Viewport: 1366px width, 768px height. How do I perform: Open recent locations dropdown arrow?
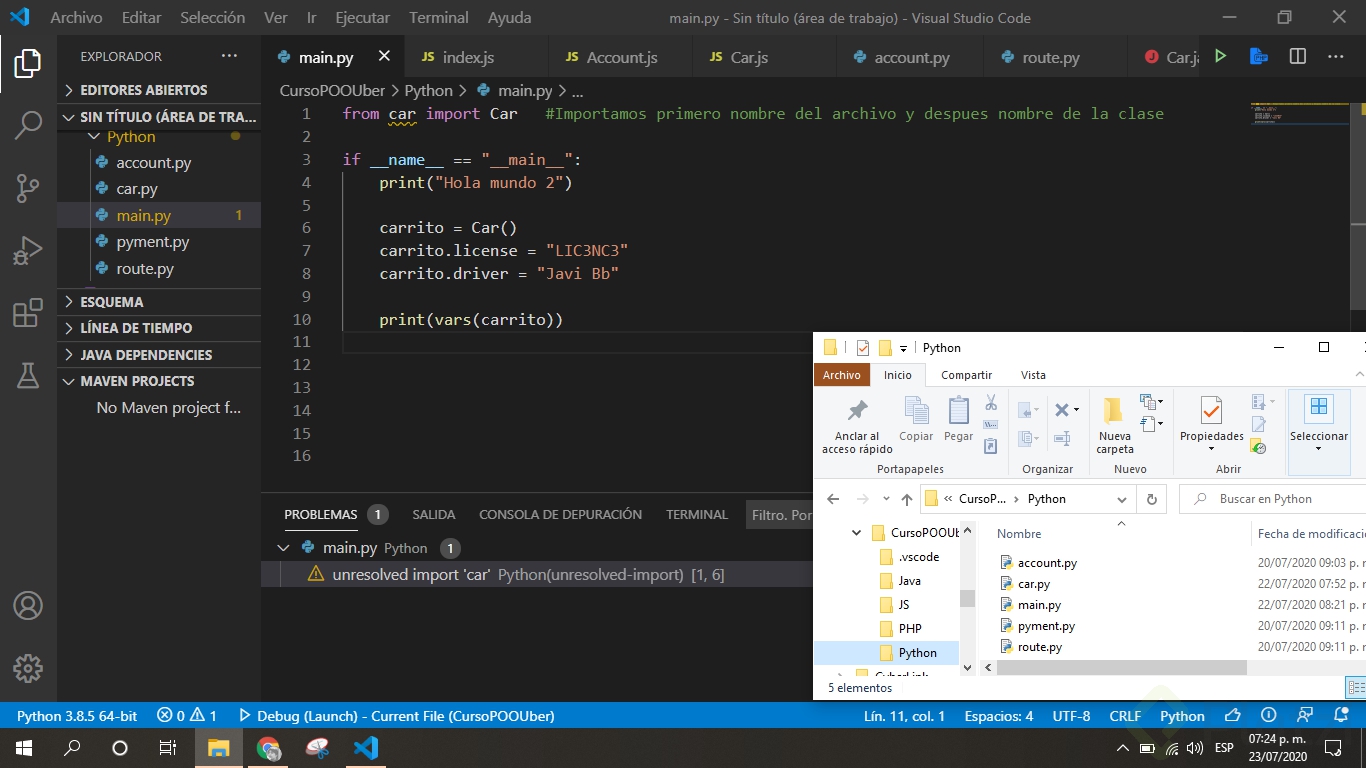[885, 499]
